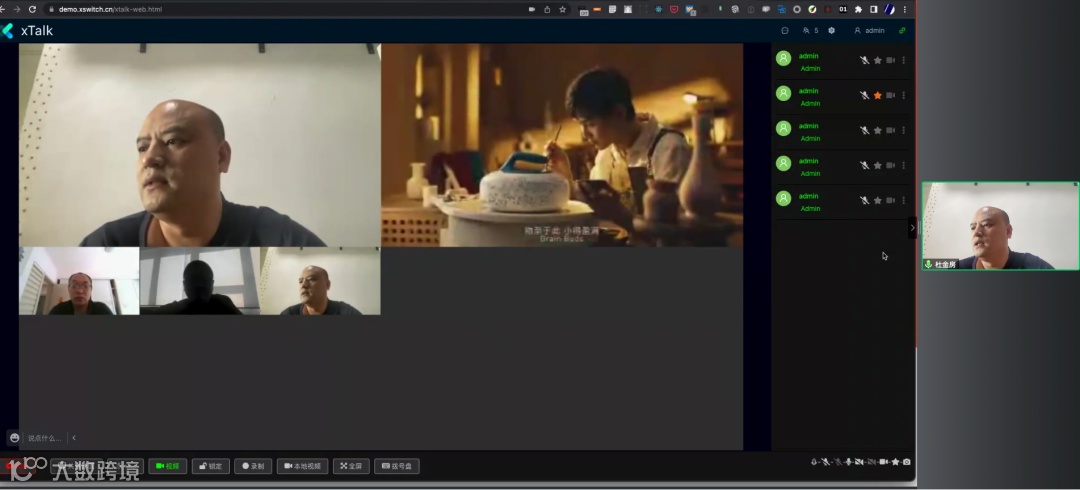1080x490 pixels.
Task: Open the Chrome side panel icon
Action: [873, 9]
